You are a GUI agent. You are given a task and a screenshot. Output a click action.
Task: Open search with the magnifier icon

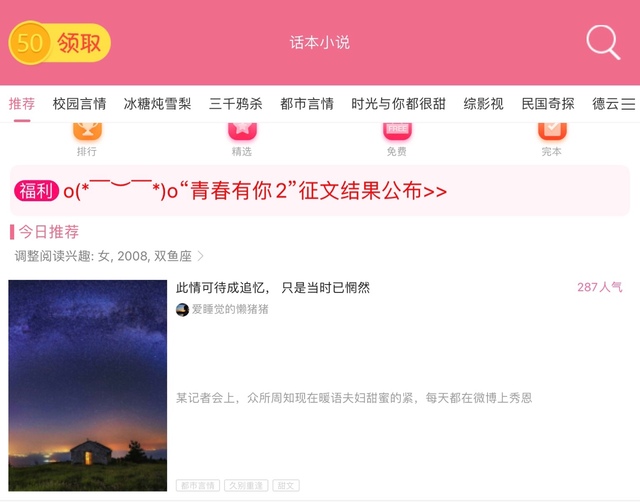tap(603, 42)
